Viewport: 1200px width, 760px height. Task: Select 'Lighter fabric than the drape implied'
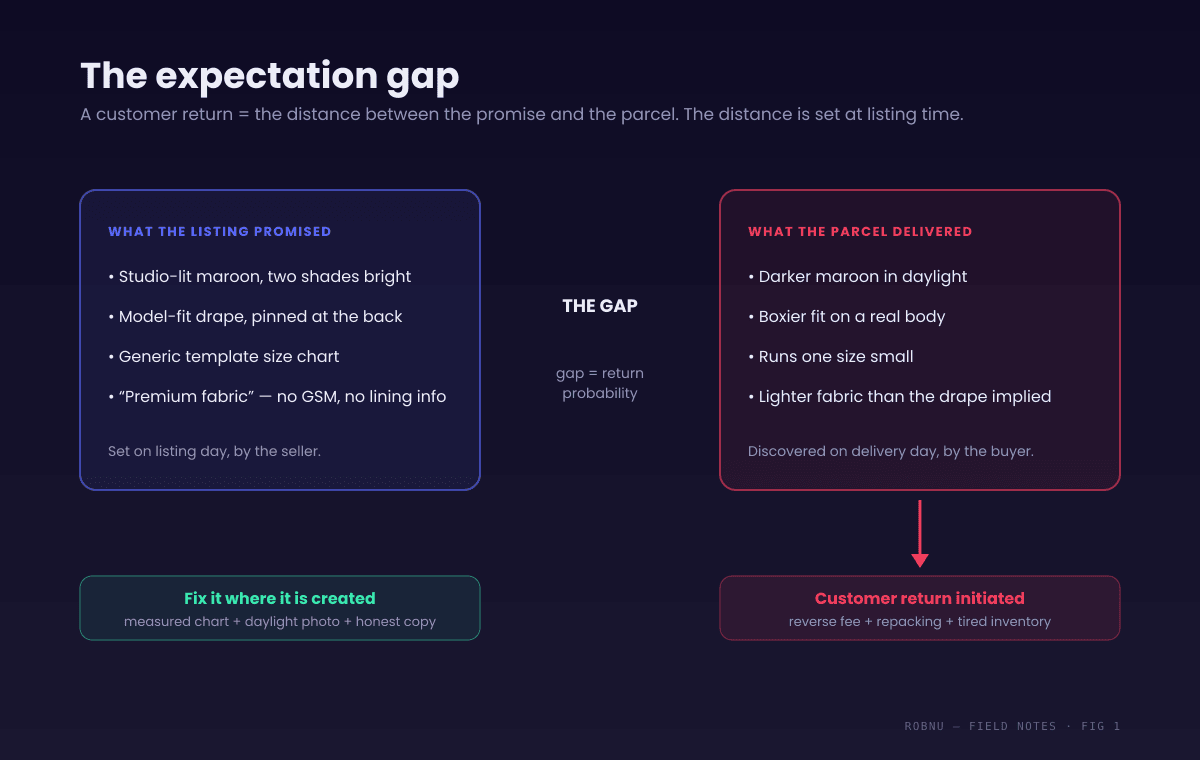(x=900, y=397)
